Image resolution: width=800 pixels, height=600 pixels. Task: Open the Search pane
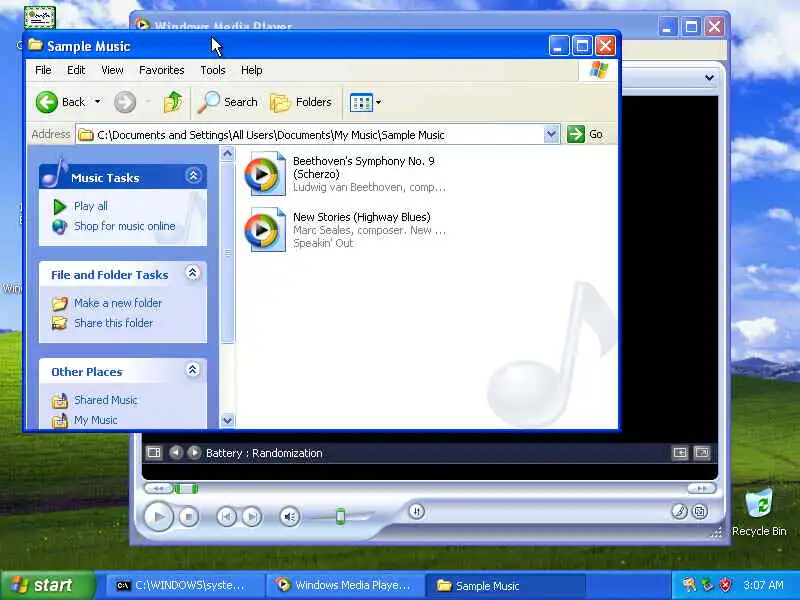click(x=228, y=102)
